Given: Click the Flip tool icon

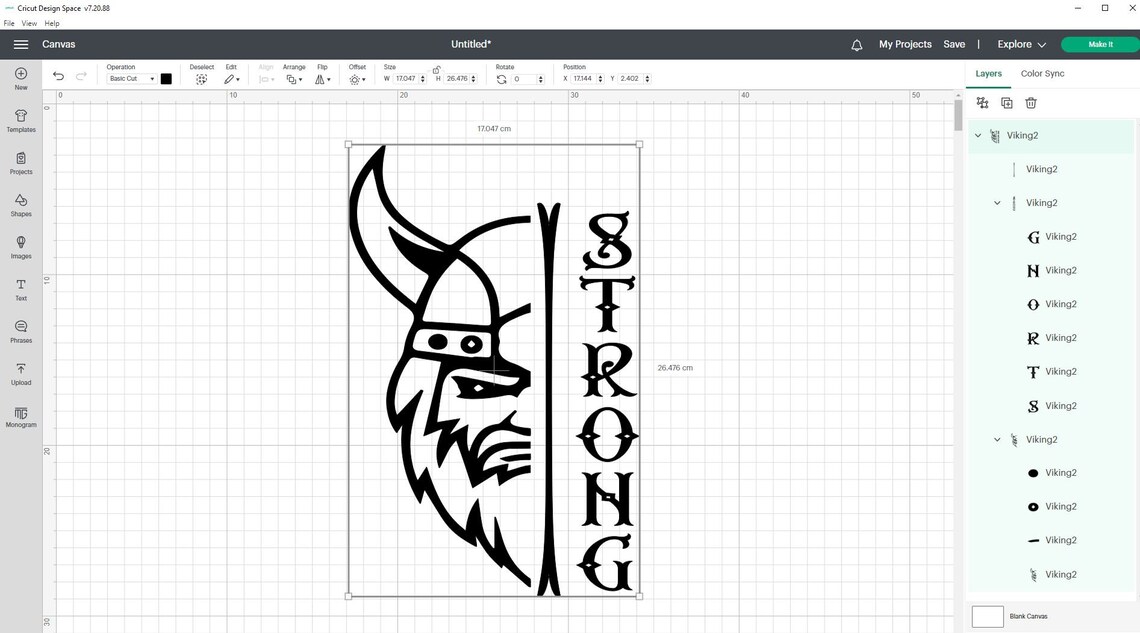Looking at the screenshot, I should tap(321, 78).
